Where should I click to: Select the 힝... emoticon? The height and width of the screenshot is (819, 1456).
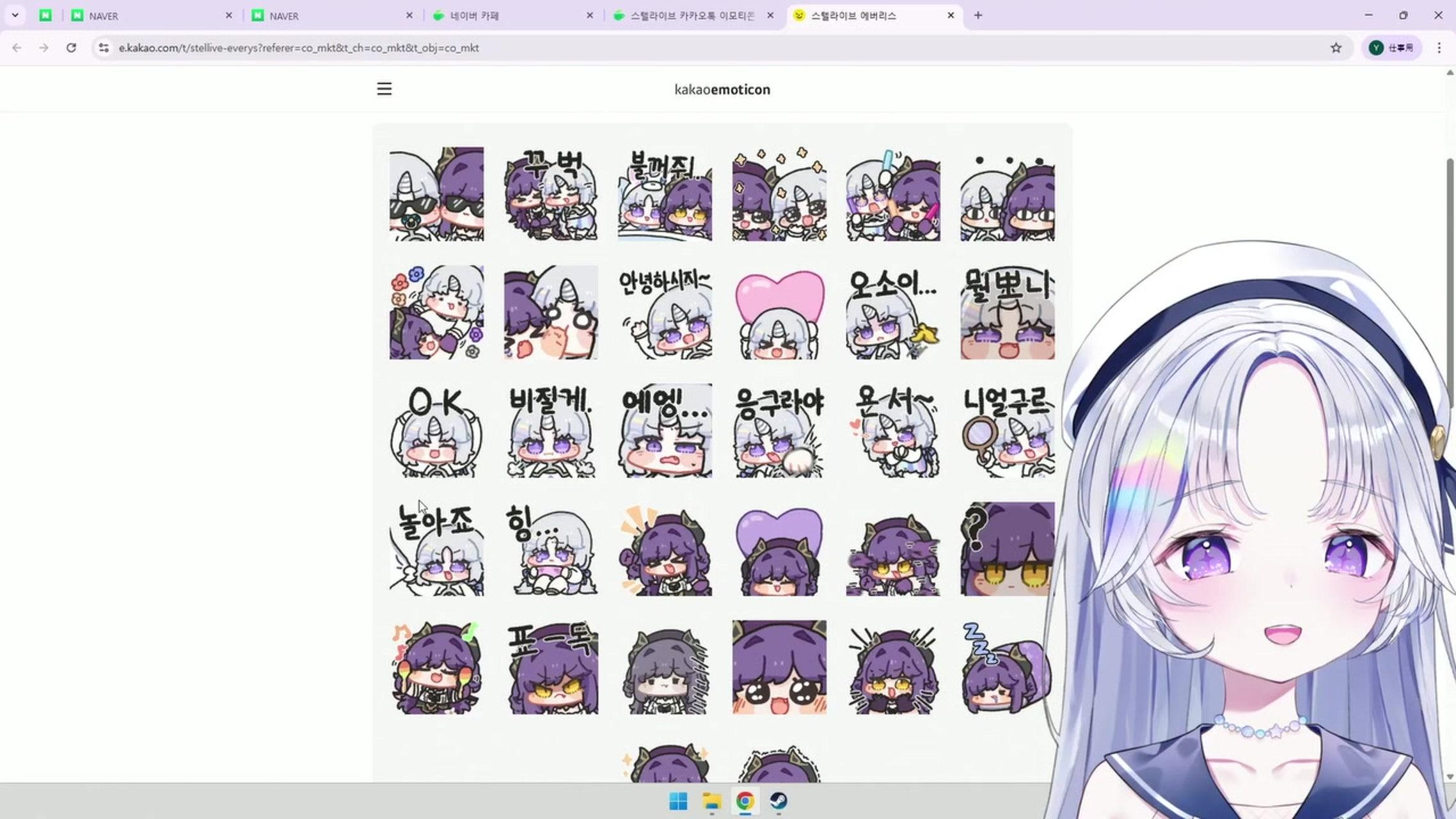pos(551,549)
